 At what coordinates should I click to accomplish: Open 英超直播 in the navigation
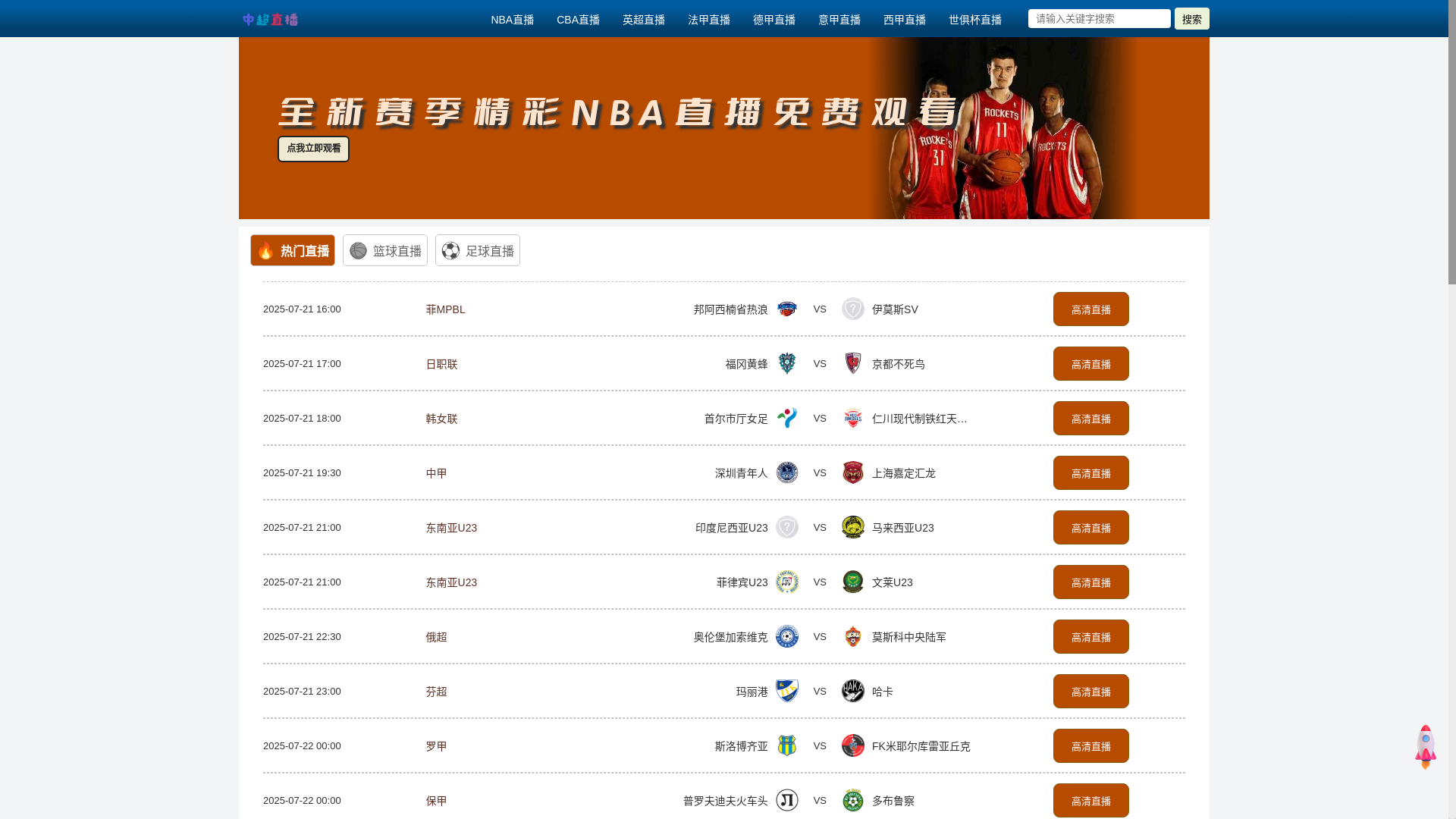[644, 20]
